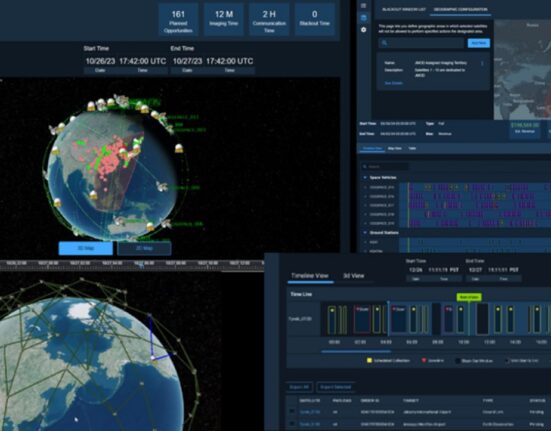
Task: Switch globe to 2D Map
Action: point(144,248)
